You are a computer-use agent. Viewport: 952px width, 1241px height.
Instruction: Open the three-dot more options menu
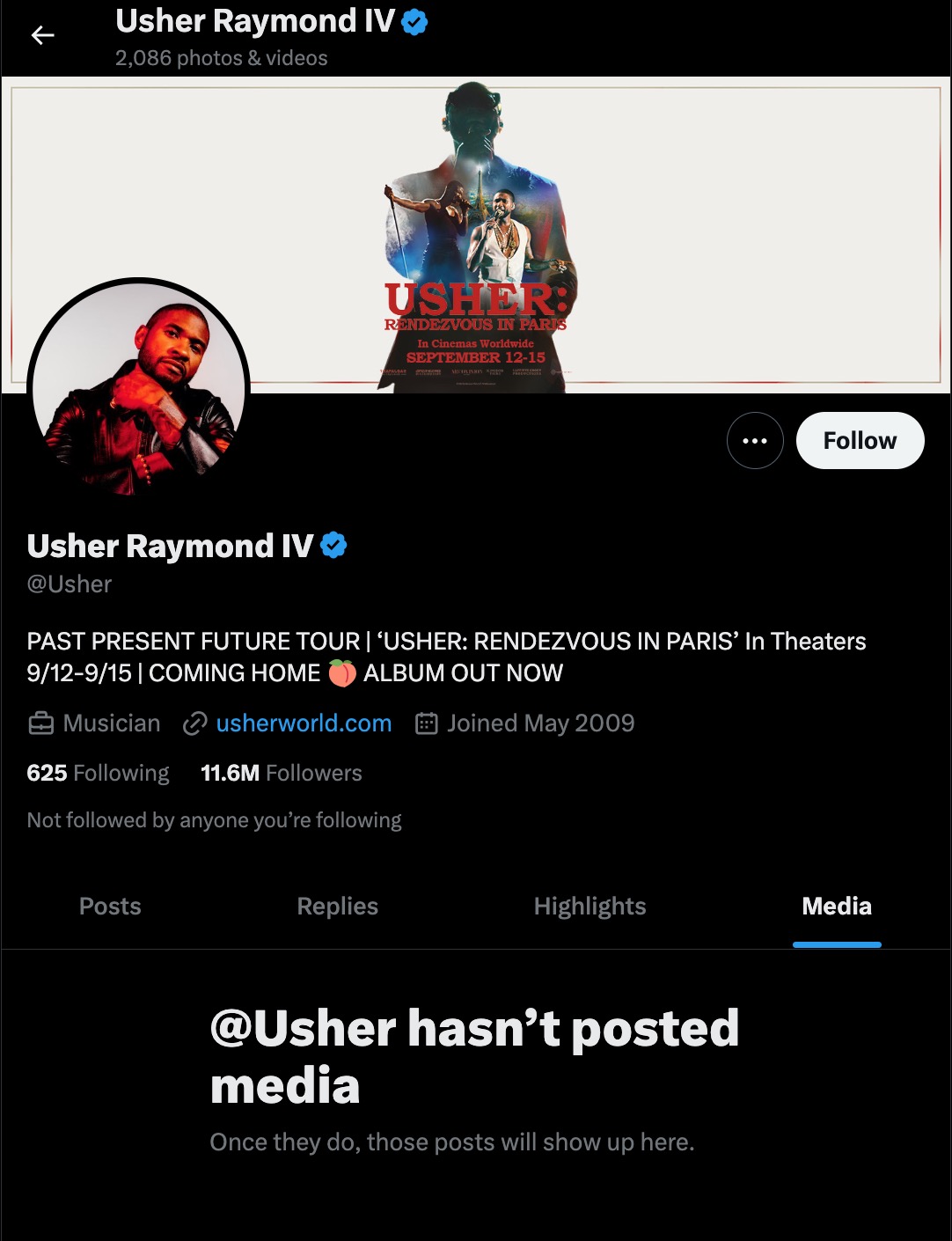point(755,440)
